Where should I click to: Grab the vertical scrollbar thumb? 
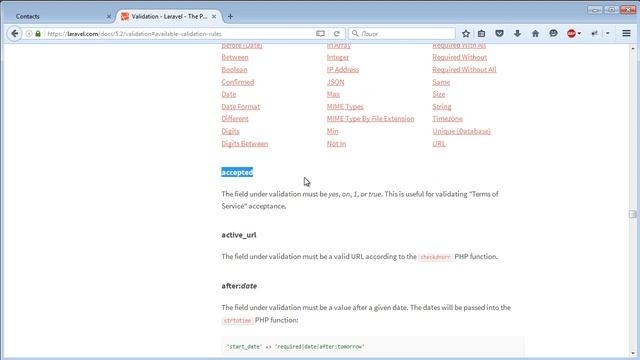click(x=633, y=214)
